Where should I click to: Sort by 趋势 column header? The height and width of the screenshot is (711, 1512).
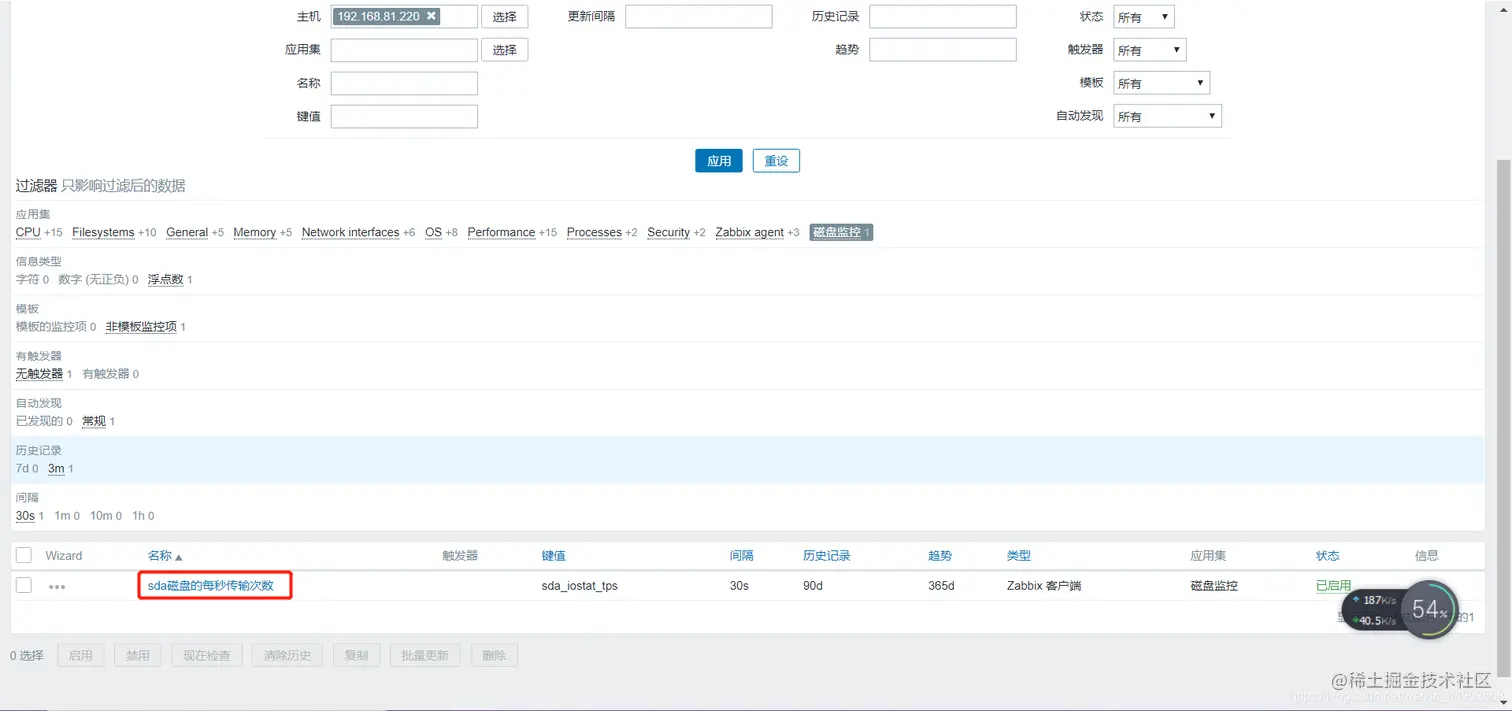[x=940, y=556]
